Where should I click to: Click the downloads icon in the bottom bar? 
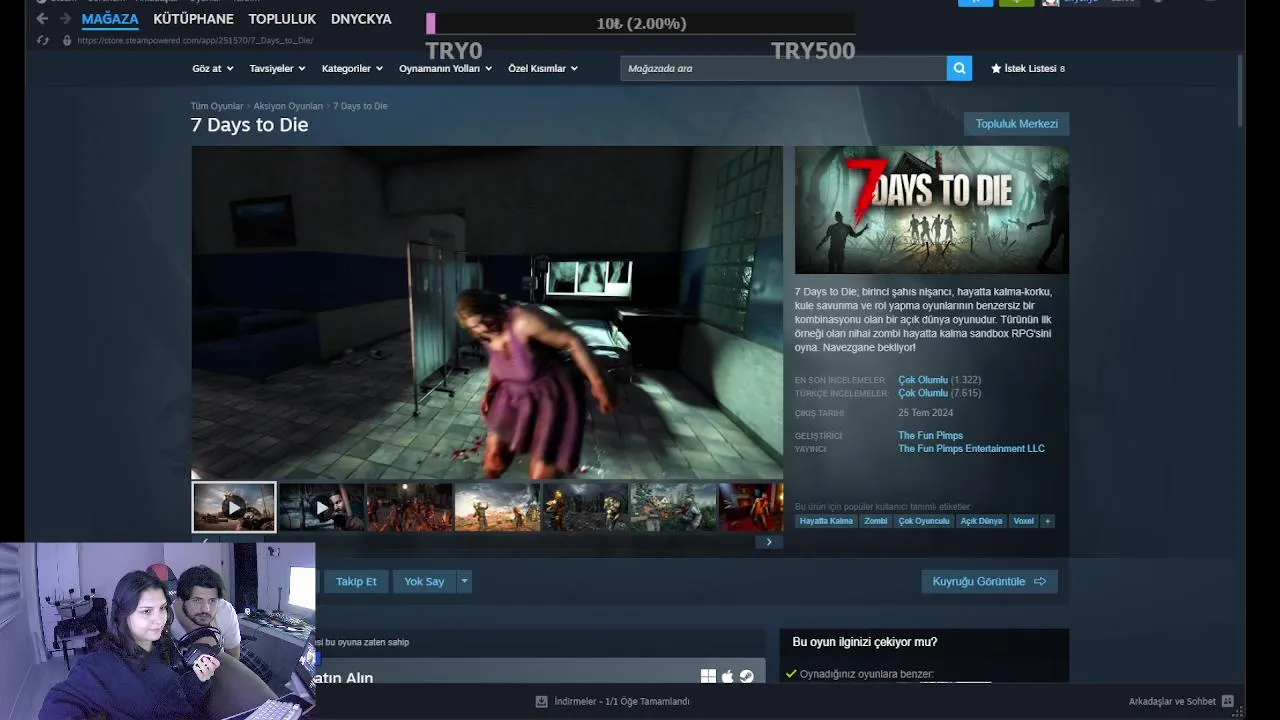coord(541,701)
